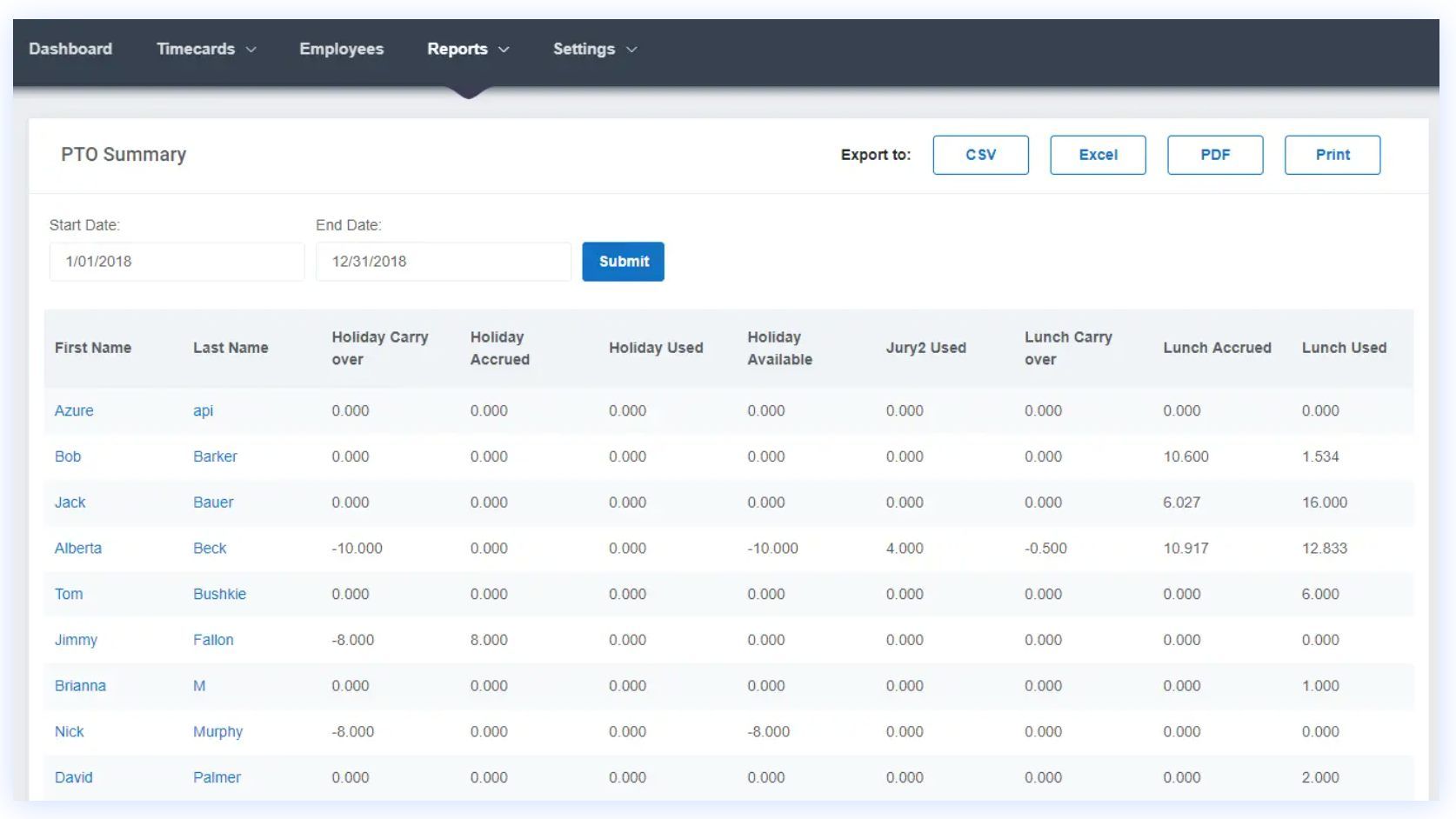Open employee Azure's profile link
This screenshot has height=819, width=1456.
click(74, 410)
